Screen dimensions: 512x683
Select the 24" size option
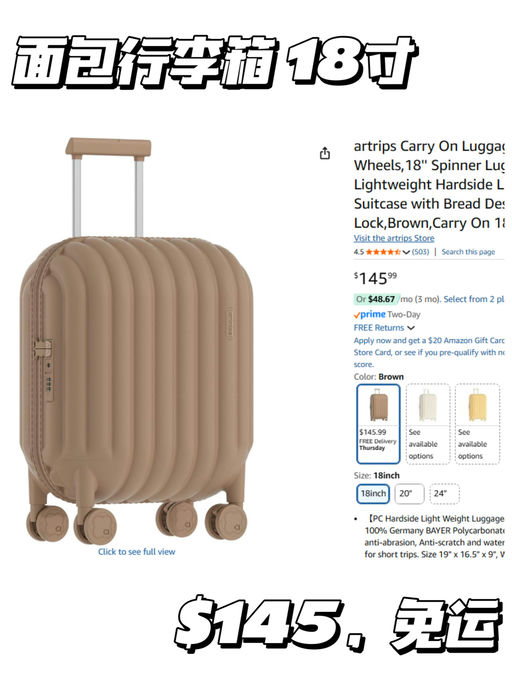coord(444,494)
